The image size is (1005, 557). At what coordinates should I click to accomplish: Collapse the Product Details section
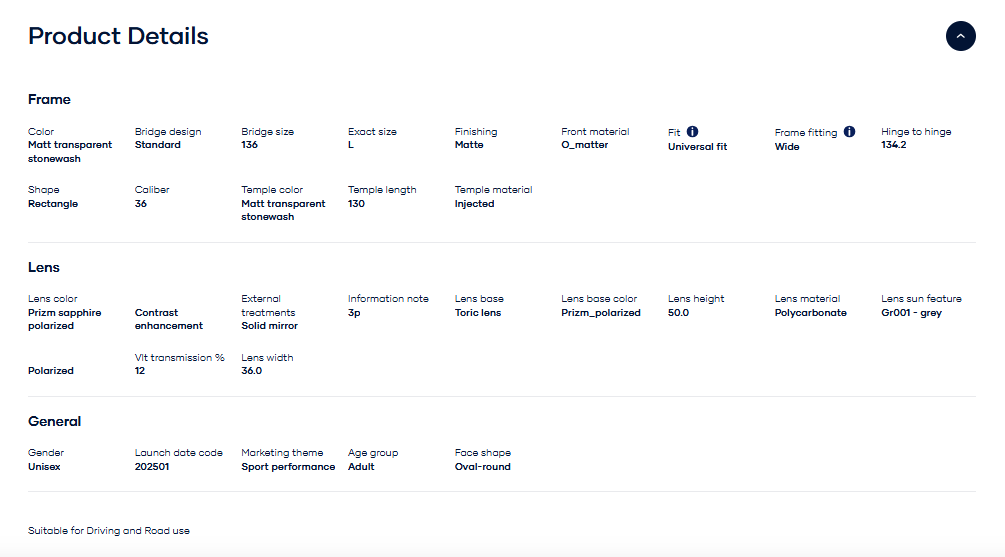coord(960,36)
